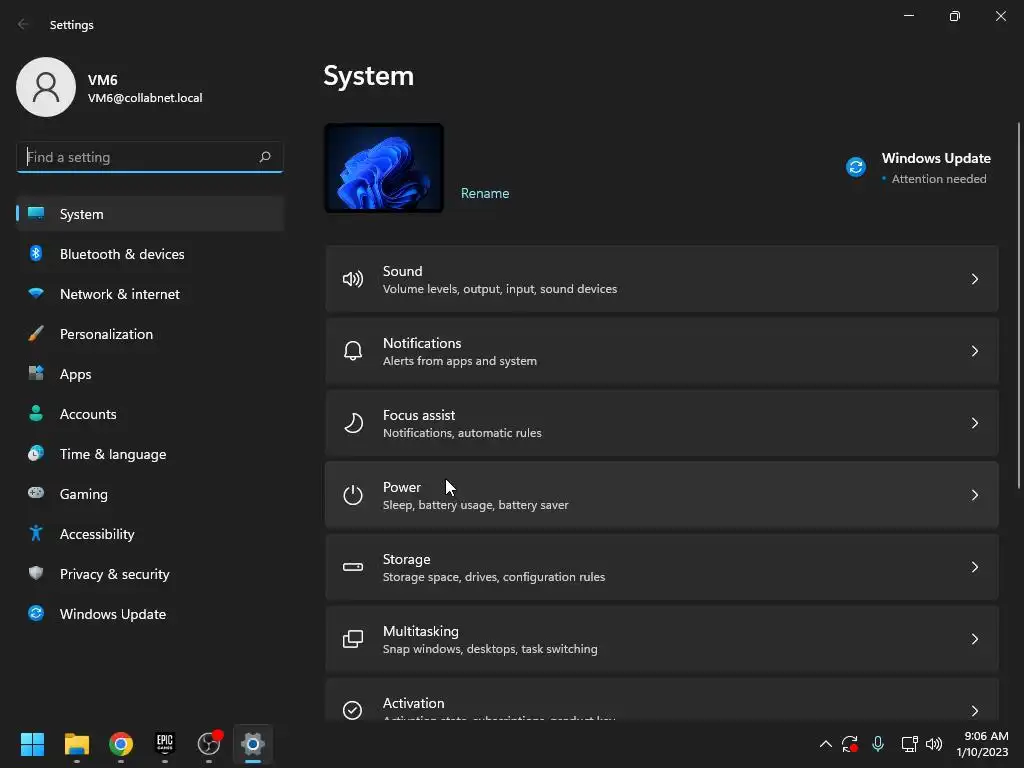The width and height of the screenshot is (1024, 768).
Task: Click the taskbar clock and date
Action: [x=982, y=744]
